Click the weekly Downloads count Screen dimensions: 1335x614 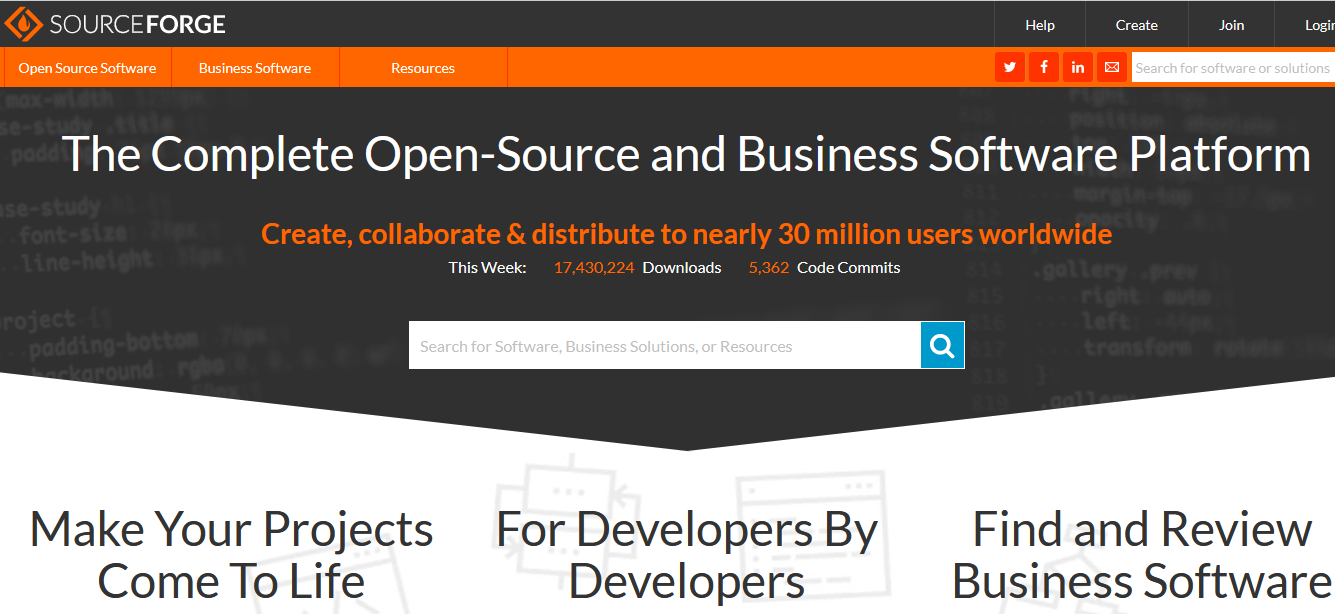[594, 268]
